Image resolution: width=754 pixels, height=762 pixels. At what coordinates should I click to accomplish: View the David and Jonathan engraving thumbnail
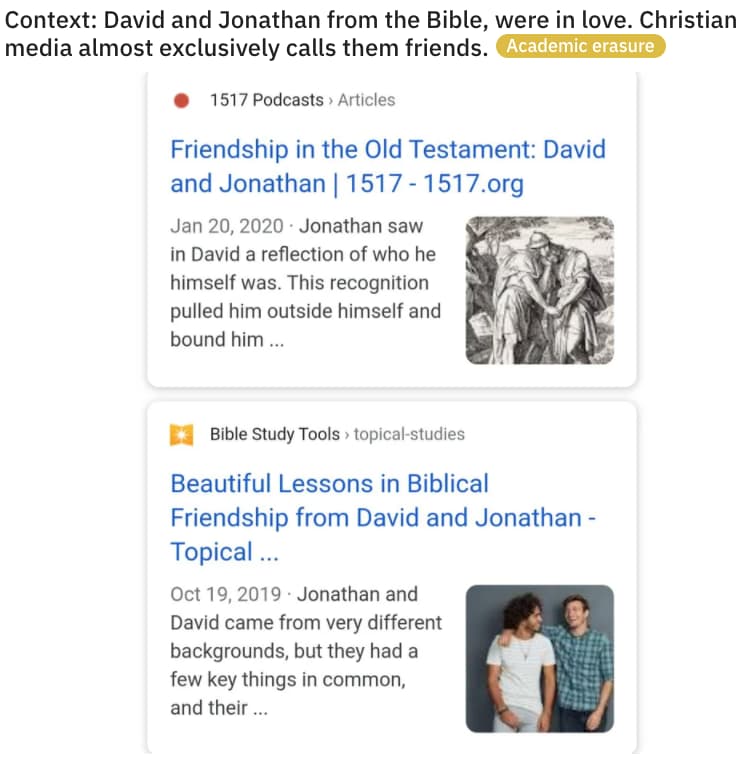pos(540,290)
